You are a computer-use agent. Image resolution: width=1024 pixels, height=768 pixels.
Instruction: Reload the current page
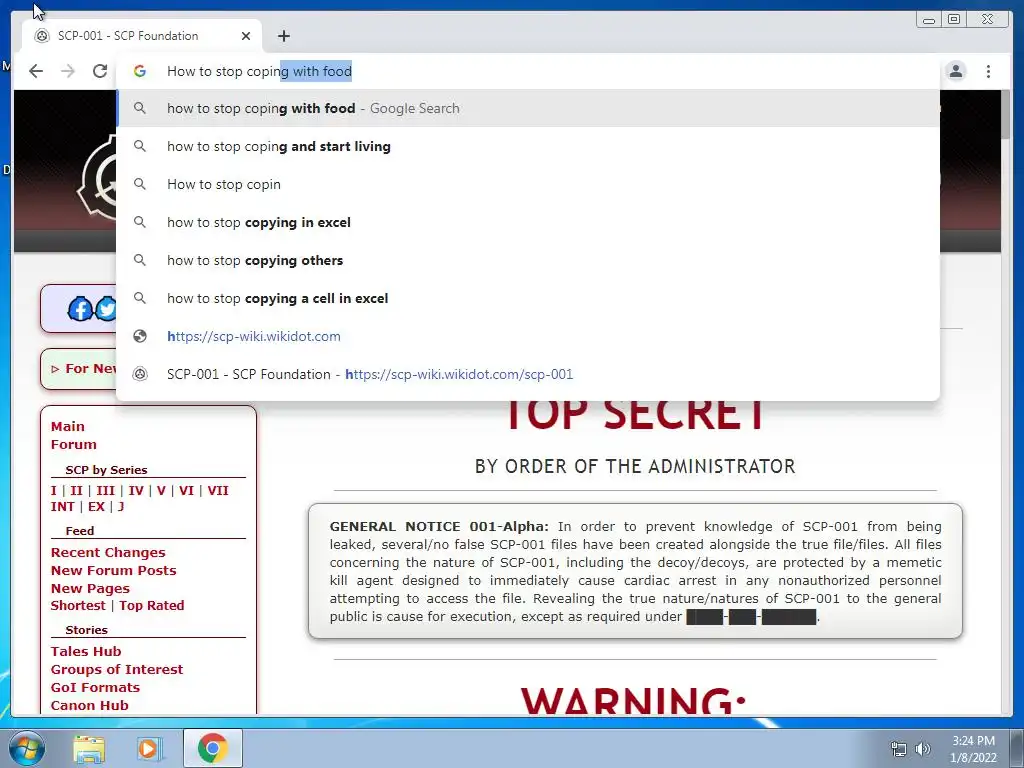[x=100, y=71]
